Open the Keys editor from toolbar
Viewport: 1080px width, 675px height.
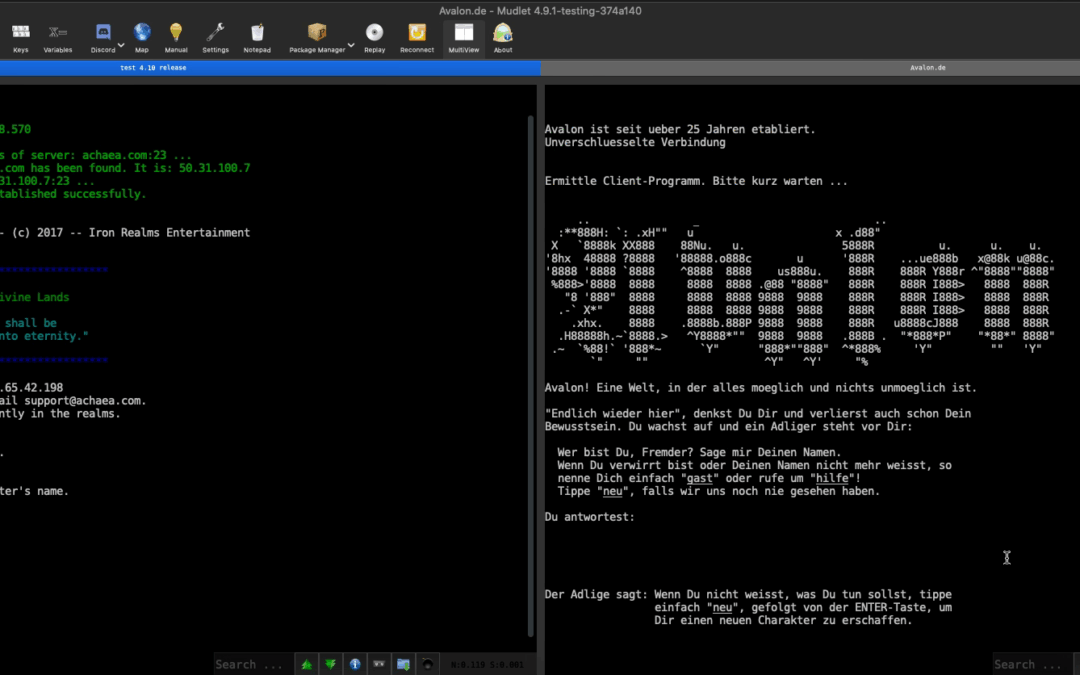point(21,39)
